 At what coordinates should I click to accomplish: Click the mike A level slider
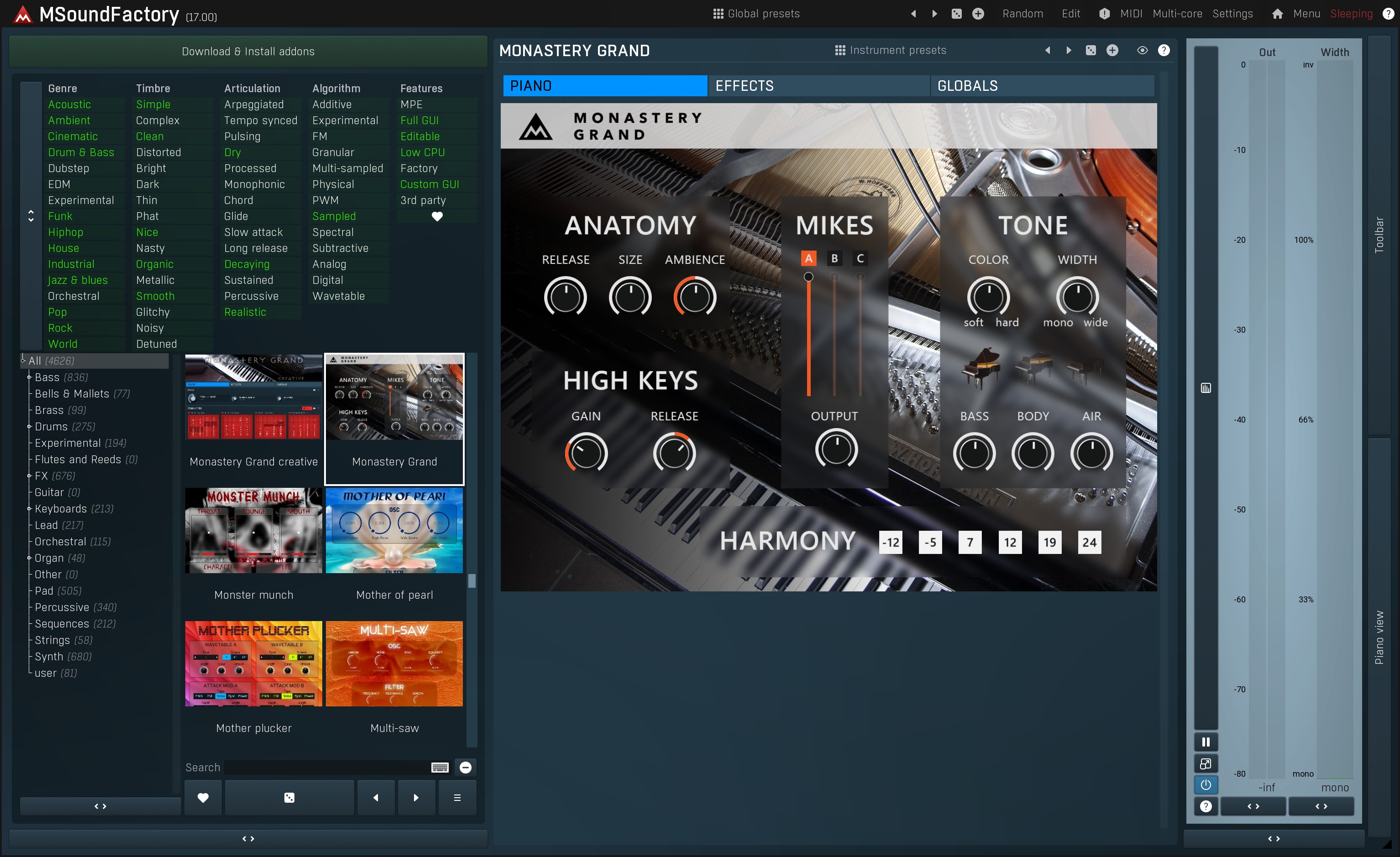point(808,335)
